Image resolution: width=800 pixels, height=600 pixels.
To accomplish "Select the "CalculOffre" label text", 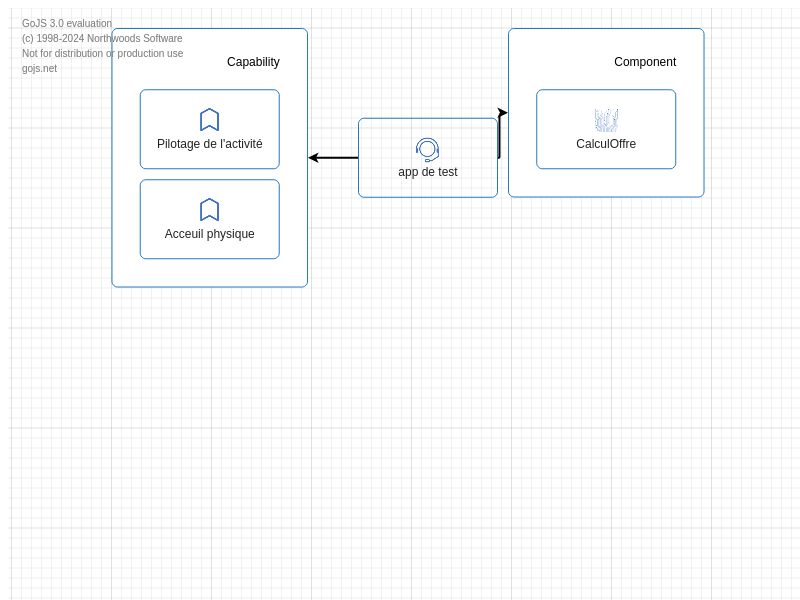I will click(x=606, y=144).
